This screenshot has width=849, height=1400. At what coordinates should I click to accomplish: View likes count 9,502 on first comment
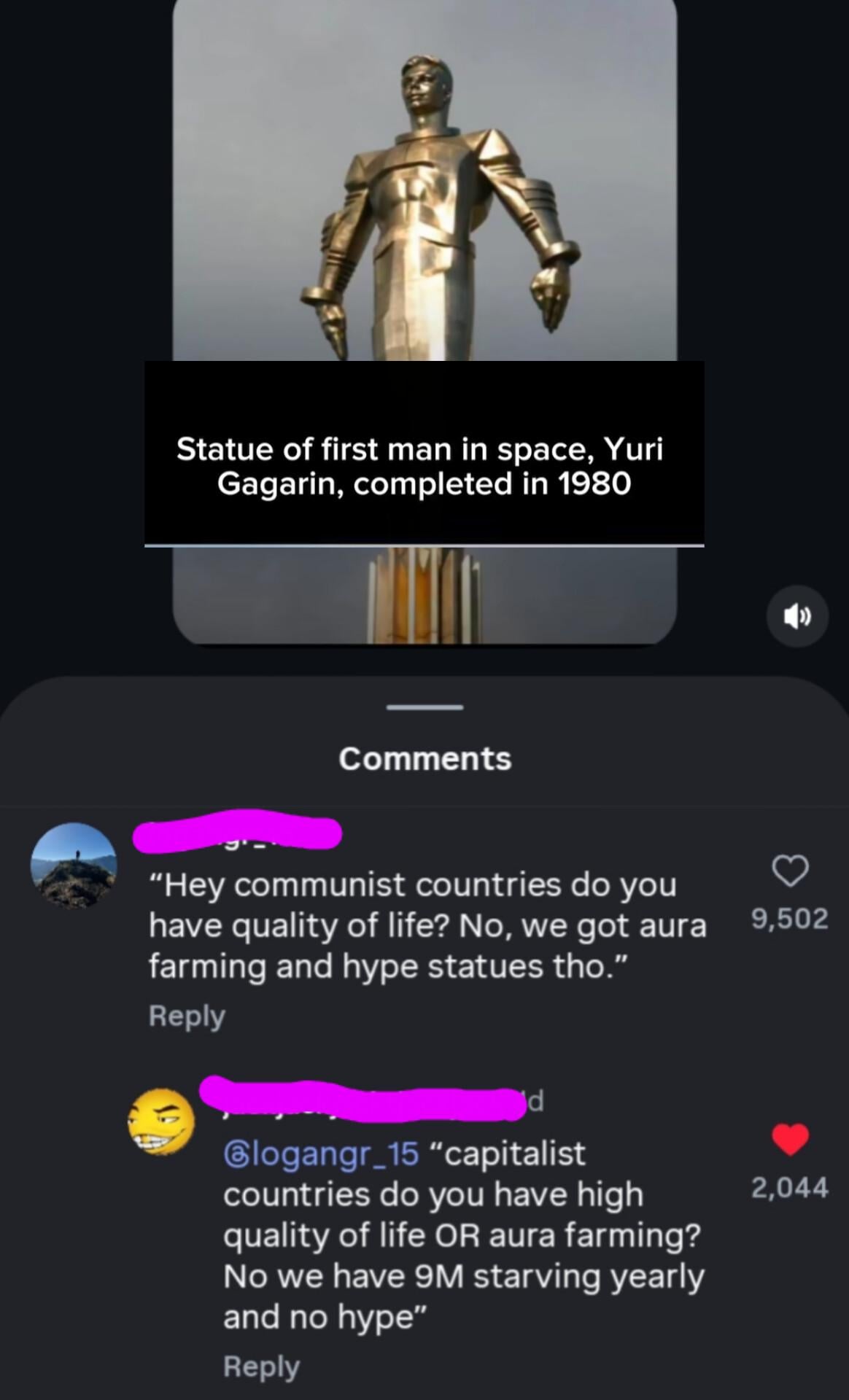pos(790,919)
